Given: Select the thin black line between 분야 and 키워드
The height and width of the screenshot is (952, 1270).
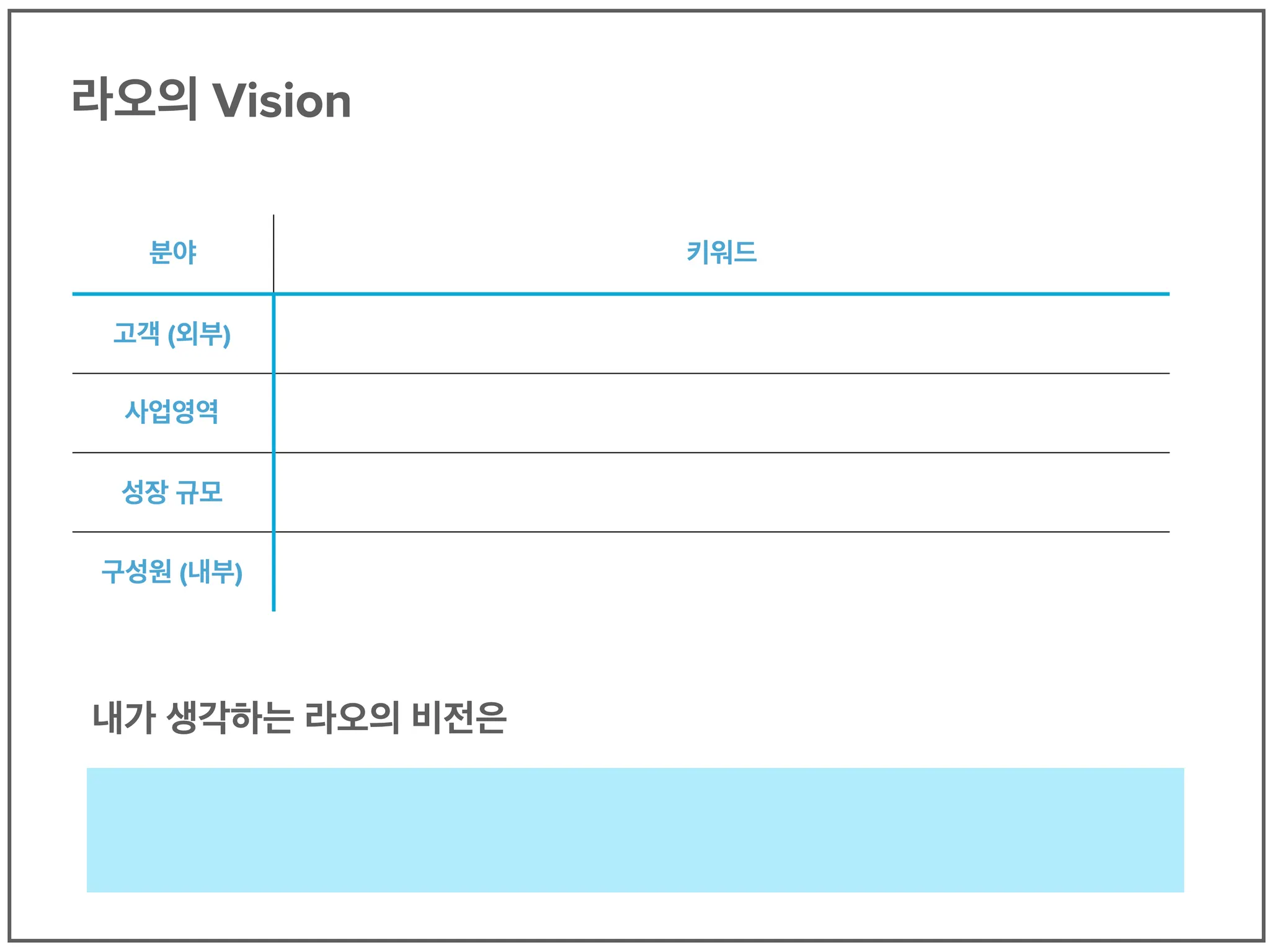Looking at the screenshot, I should tap(273, 253).
